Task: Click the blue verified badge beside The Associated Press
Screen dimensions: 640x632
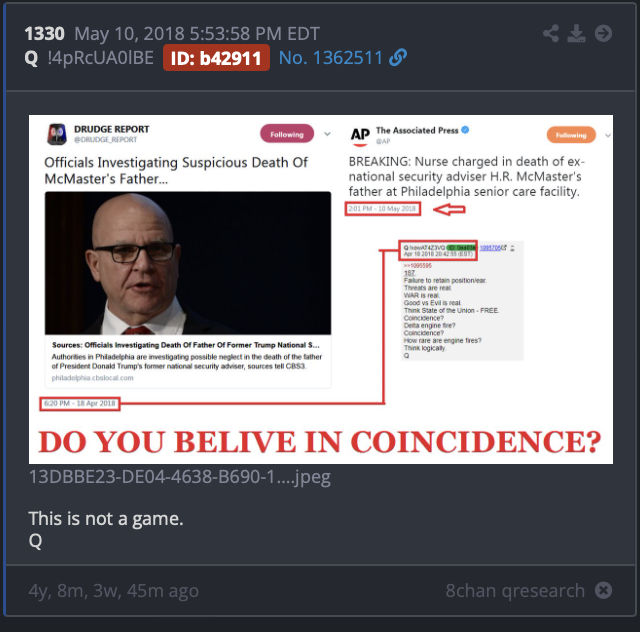Action: click(x=465, y=130)
